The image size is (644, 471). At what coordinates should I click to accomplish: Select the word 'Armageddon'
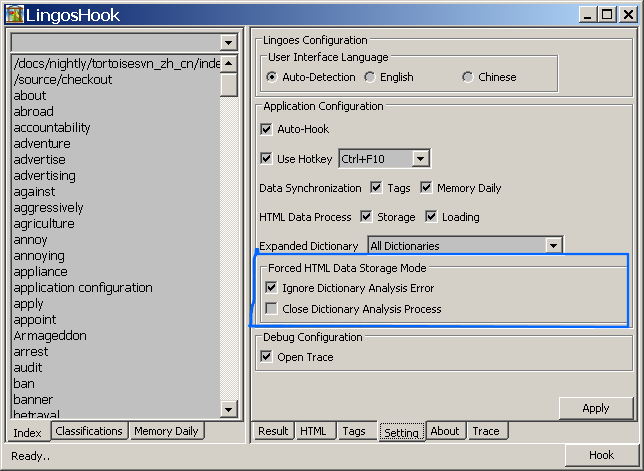pyautogui.click(x=116, y=335)
